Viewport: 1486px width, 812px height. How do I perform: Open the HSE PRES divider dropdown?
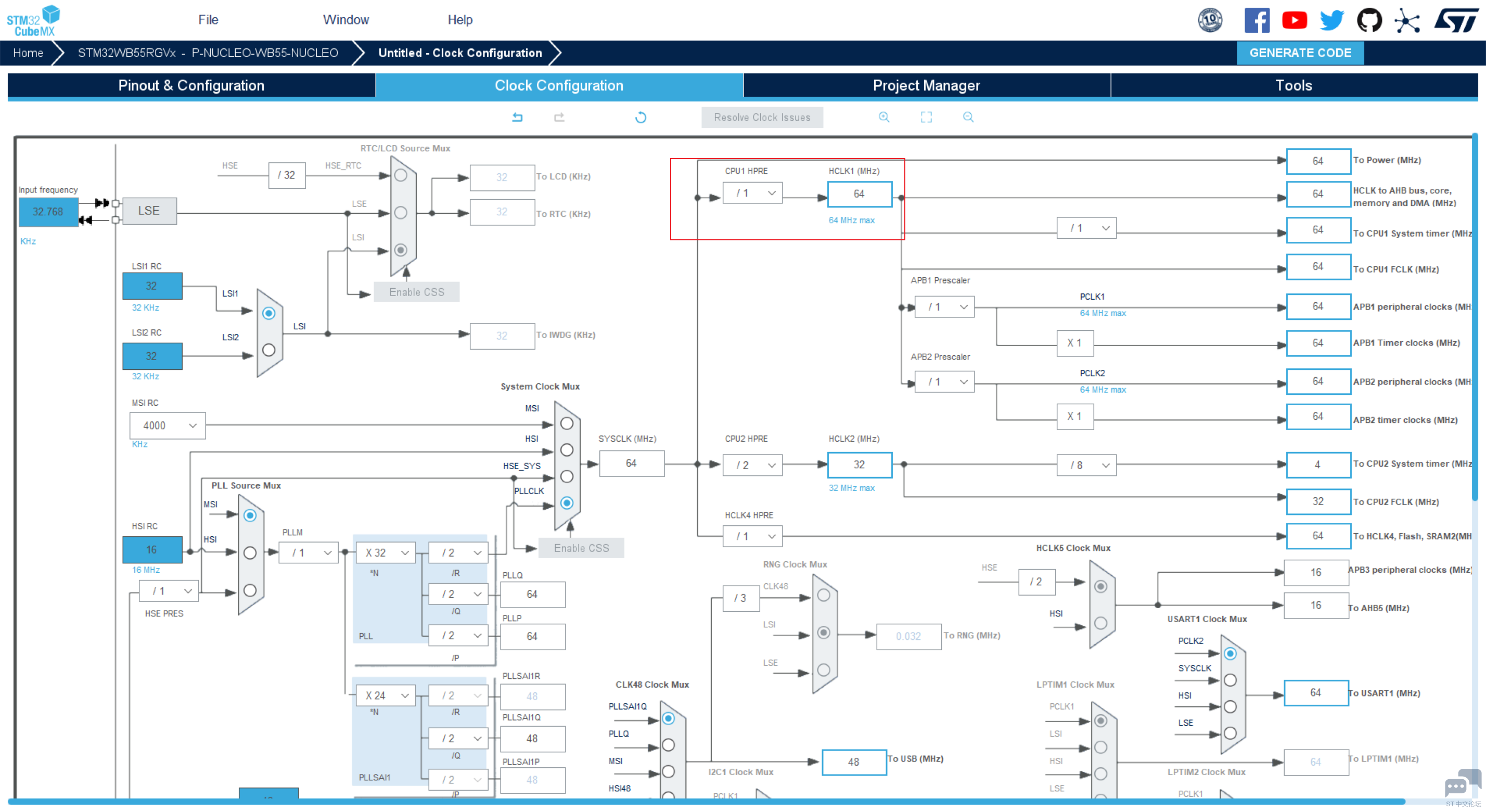169,591
